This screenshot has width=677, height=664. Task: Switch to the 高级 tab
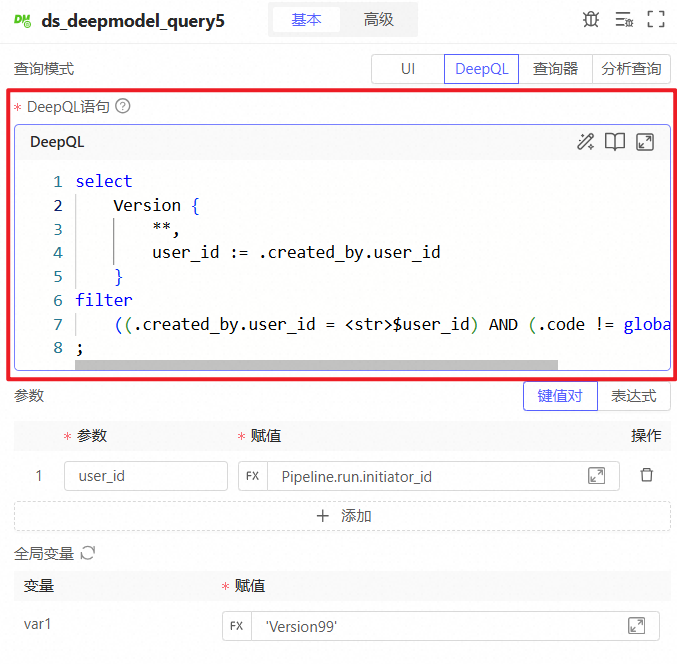click(x=378, y=20)
